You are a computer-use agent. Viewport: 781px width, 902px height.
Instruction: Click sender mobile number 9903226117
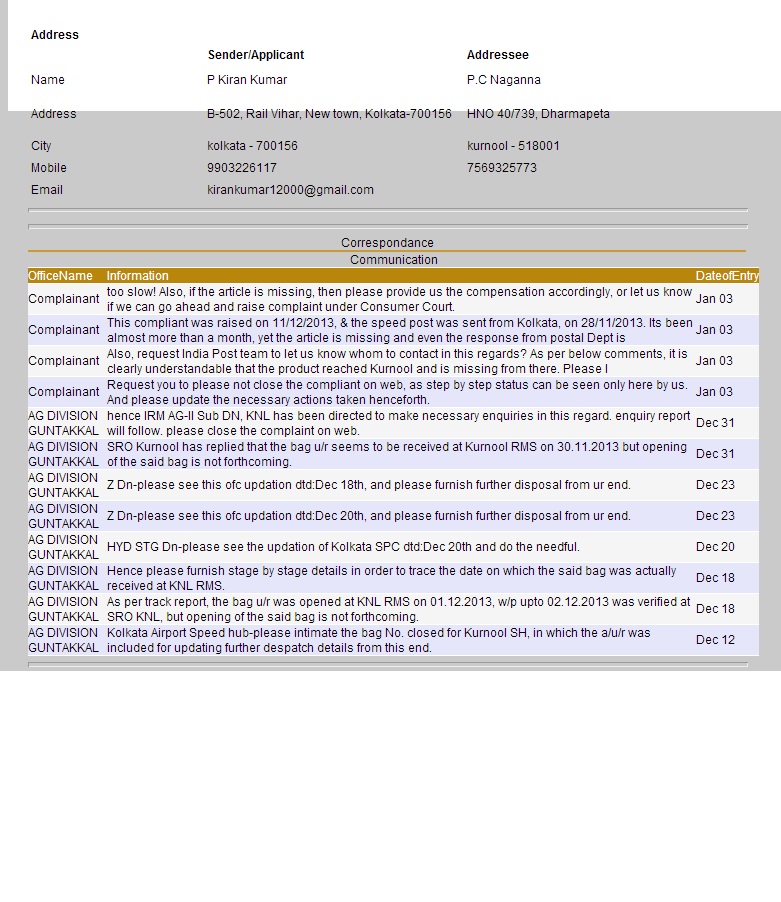(242, 168)
